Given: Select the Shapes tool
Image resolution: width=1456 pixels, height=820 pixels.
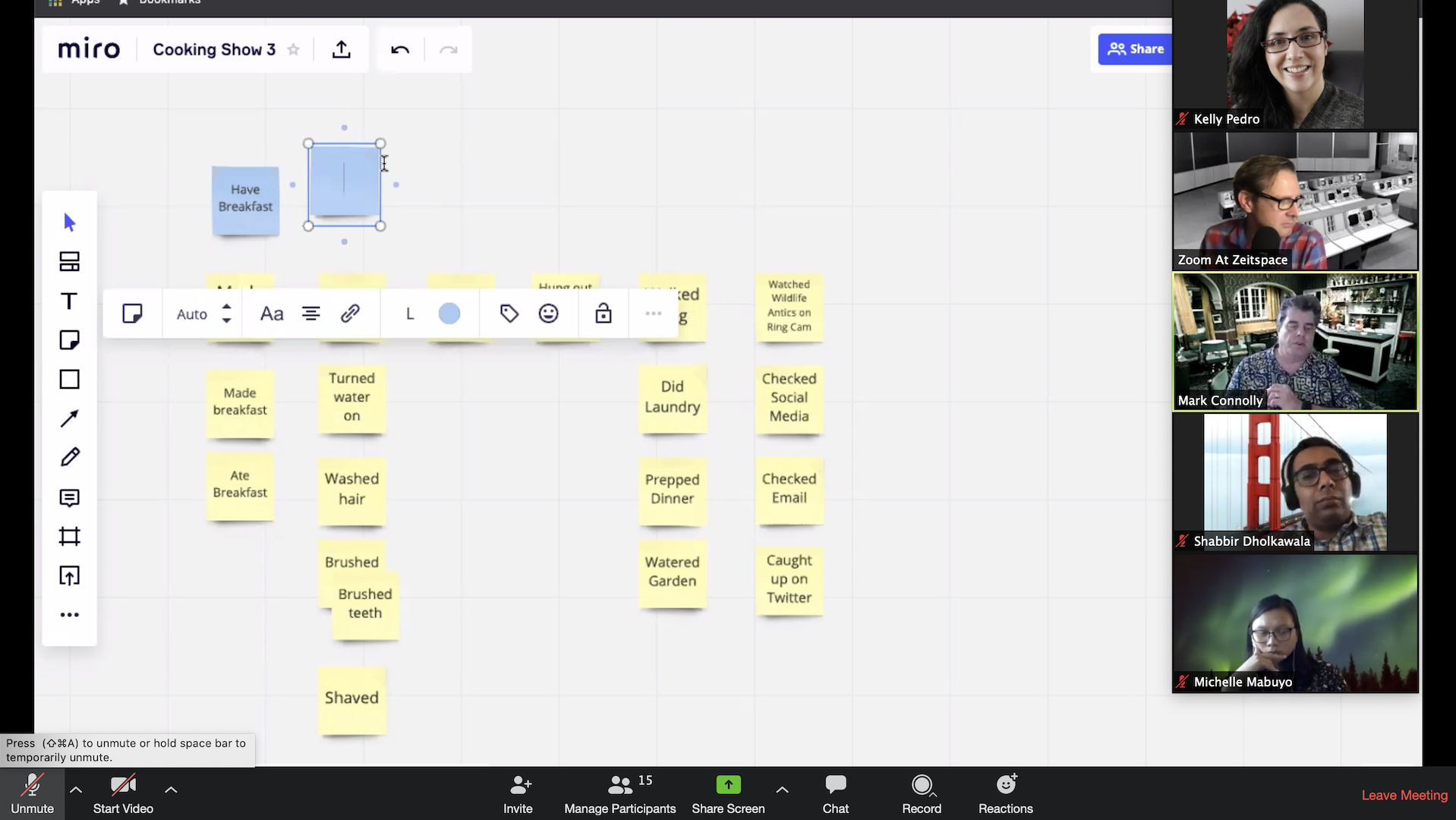Looking at the screenshot, I should click(x=69, y=379).
